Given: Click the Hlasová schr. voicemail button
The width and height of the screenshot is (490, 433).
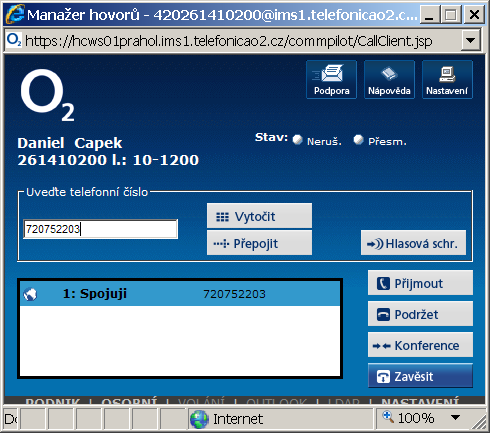Looking at the screenshot, I should (x=413, y=243).
